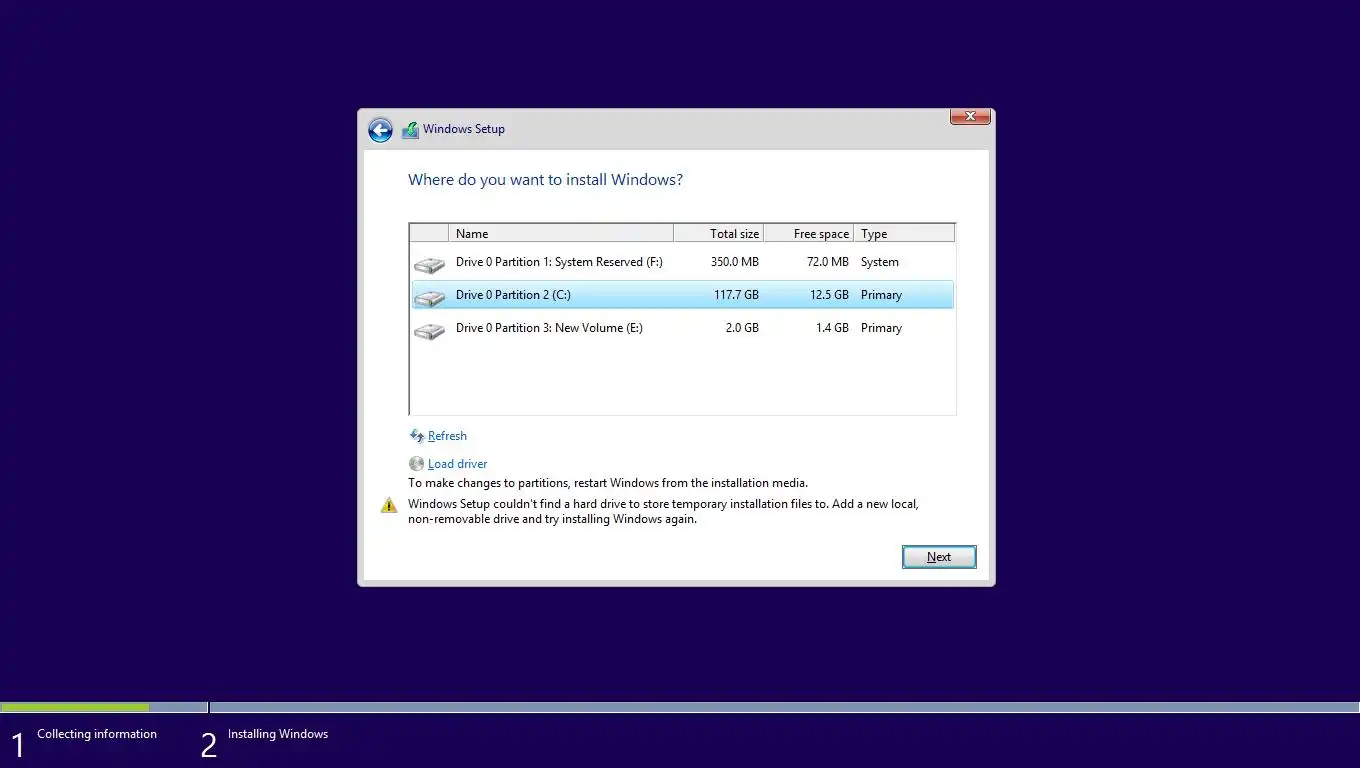Click the Load driver disc icon
1360x768 pixels.
pos(417,464)
